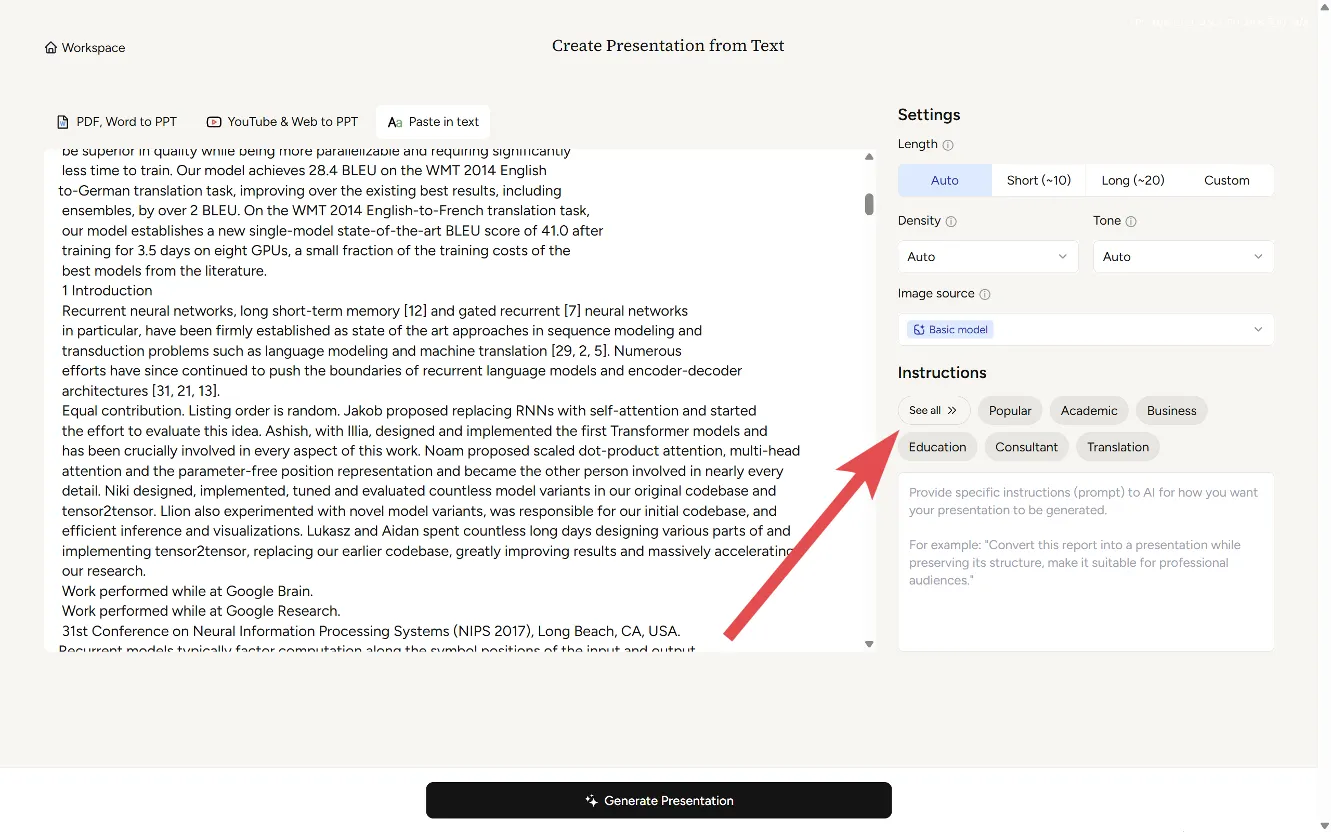Expand instruction presets with See all

[x=933, y=411]
